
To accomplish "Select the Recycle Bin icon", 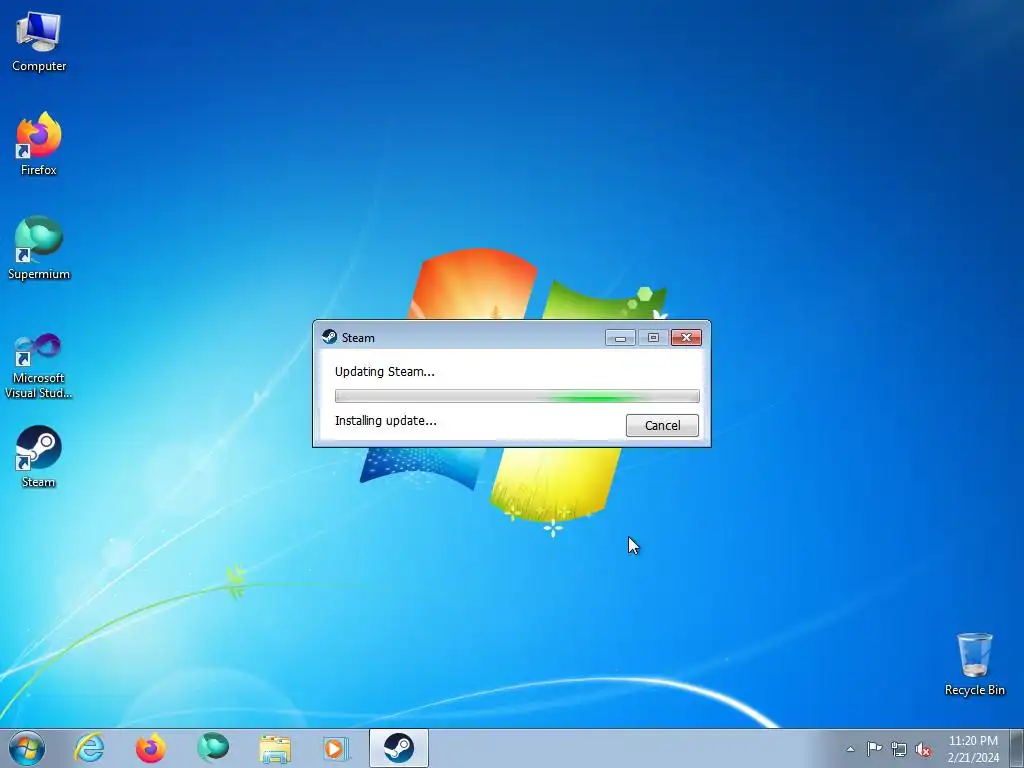I will (974, 664).
